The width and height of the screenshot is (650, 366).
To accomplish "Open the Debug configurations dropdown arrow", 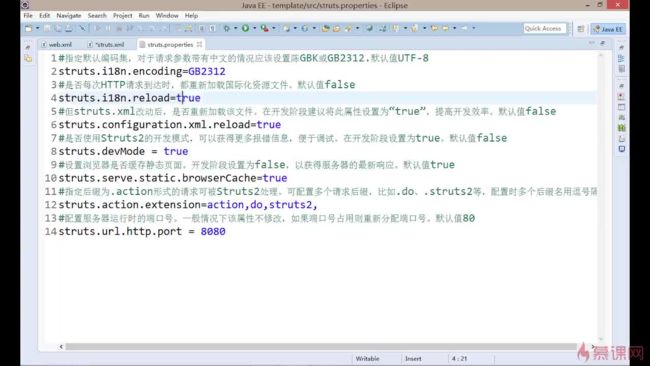I will click(235, 29).
